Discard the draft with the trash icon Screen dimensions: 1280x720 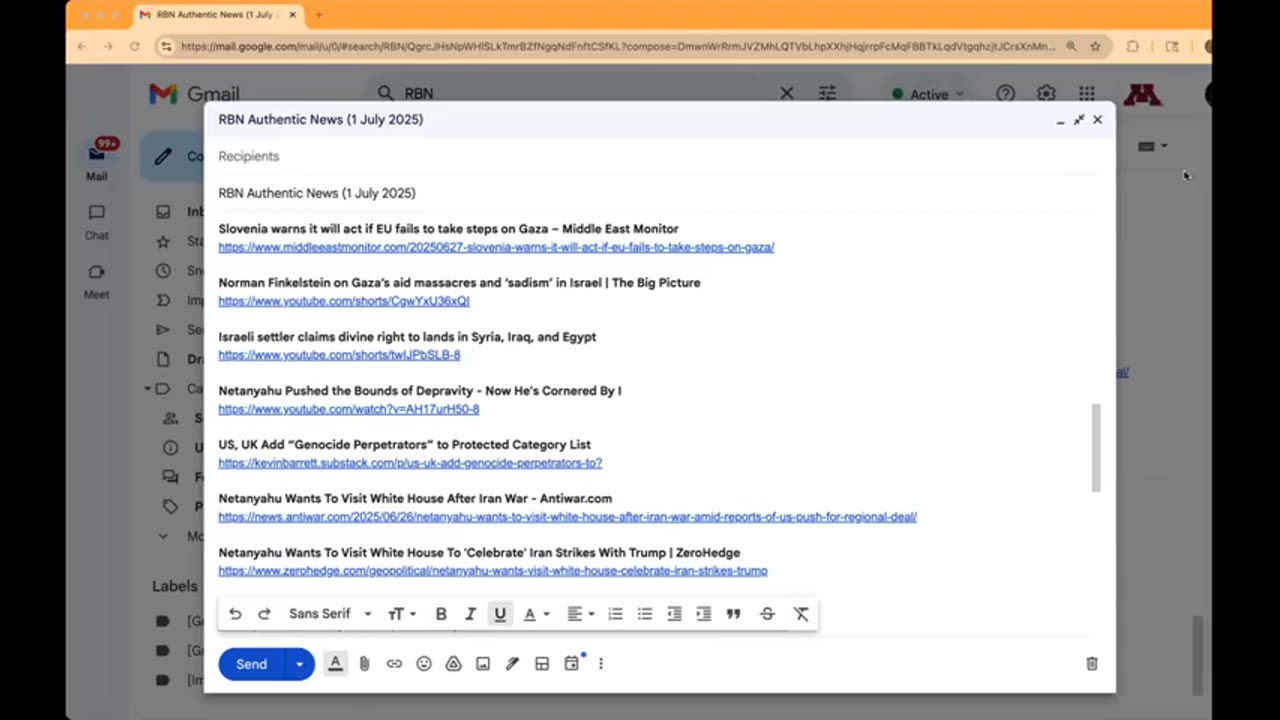tap(1092, 664)
